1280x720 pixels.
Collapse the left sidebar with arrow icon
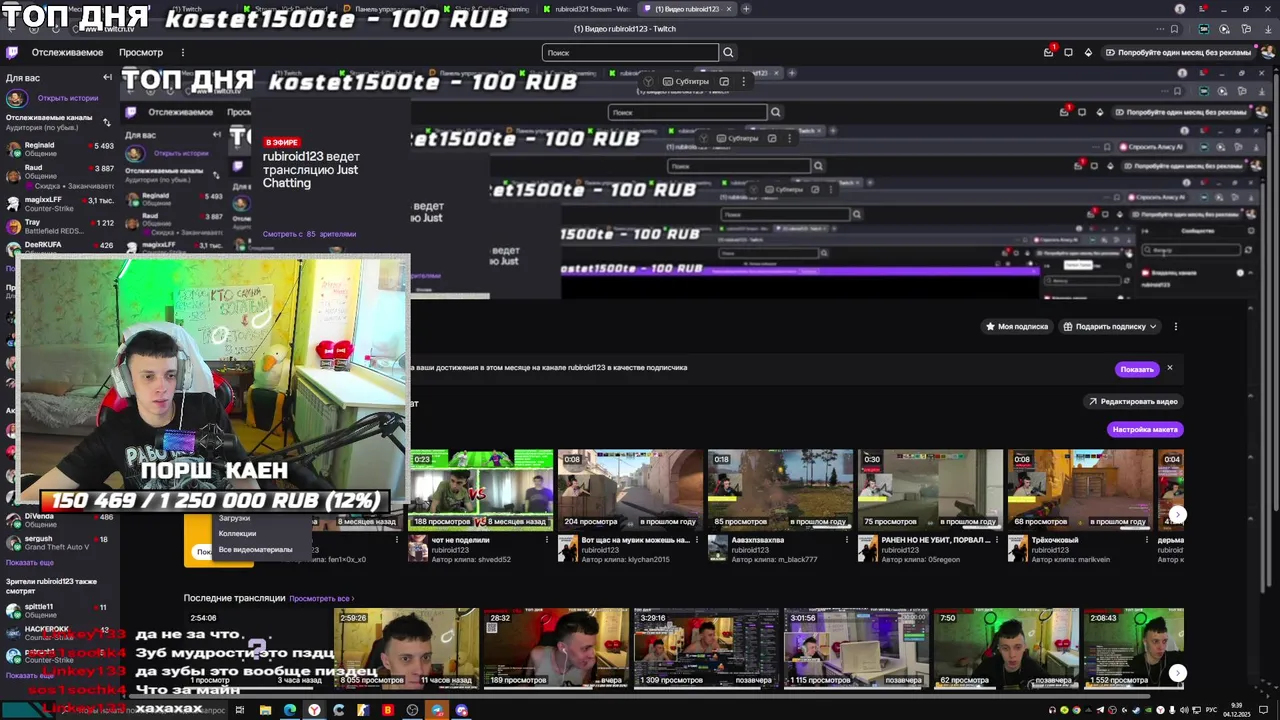[107, 77]
